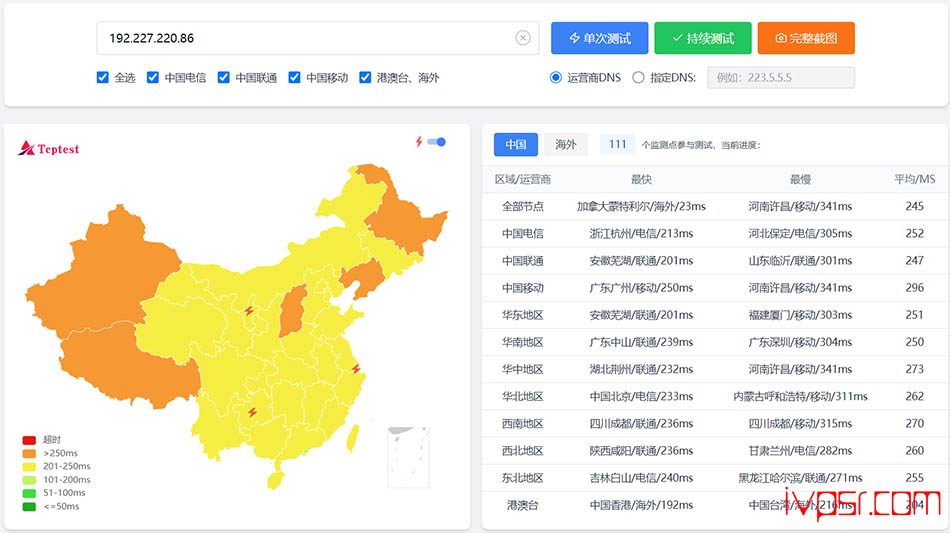Click the 平均/MS column header
Viewport: 950px width, 533px height.
coord(914,179)
